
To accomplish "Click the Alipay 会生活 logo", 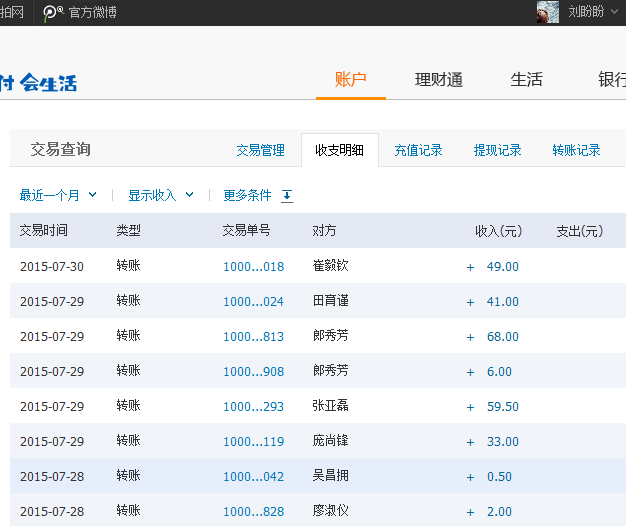I will (x=38, y=82).
